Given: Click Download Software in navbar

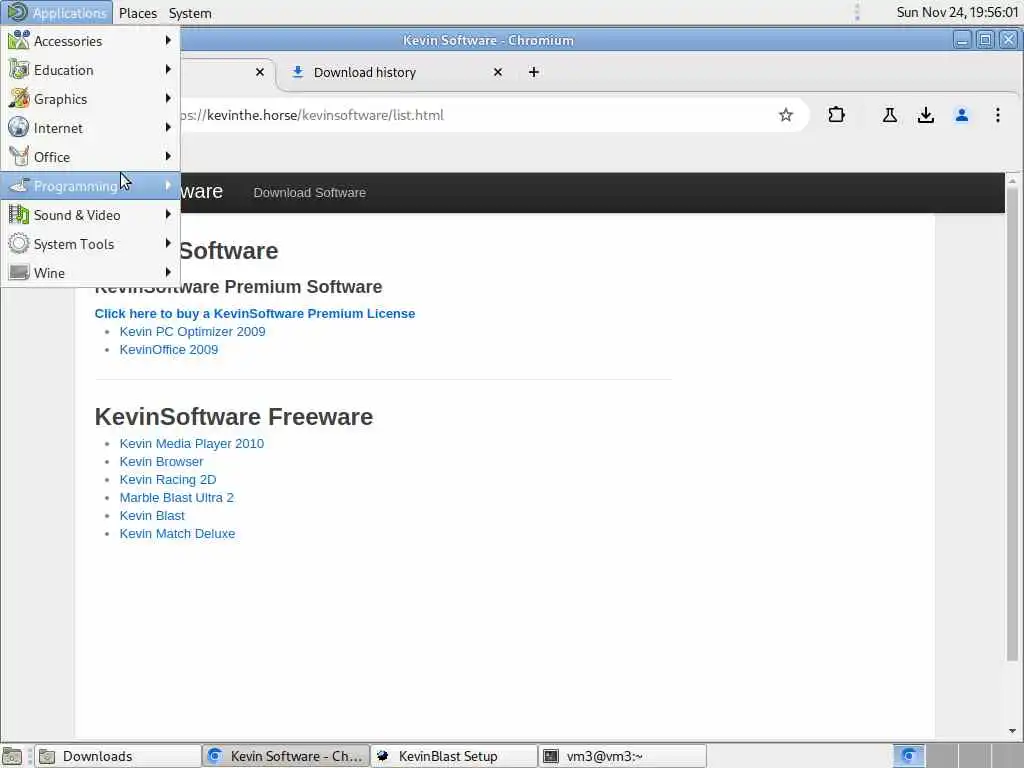Looking at the screenshot, I should 310,193.
